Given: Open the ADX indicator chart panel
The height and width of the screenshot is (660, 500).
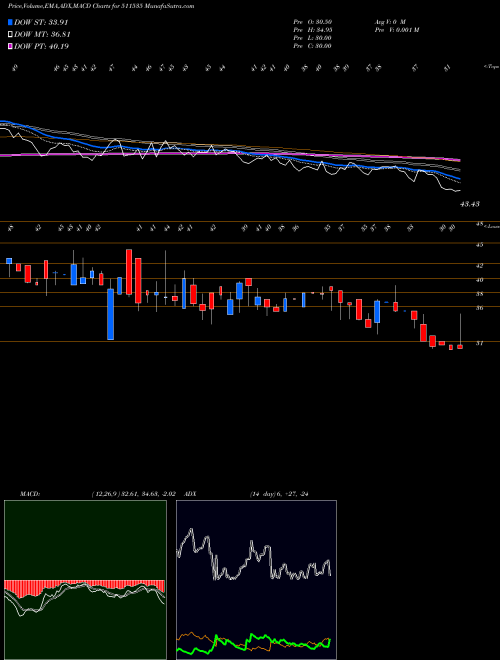Looking at the screenshot, I should click(x=256, y=580).
